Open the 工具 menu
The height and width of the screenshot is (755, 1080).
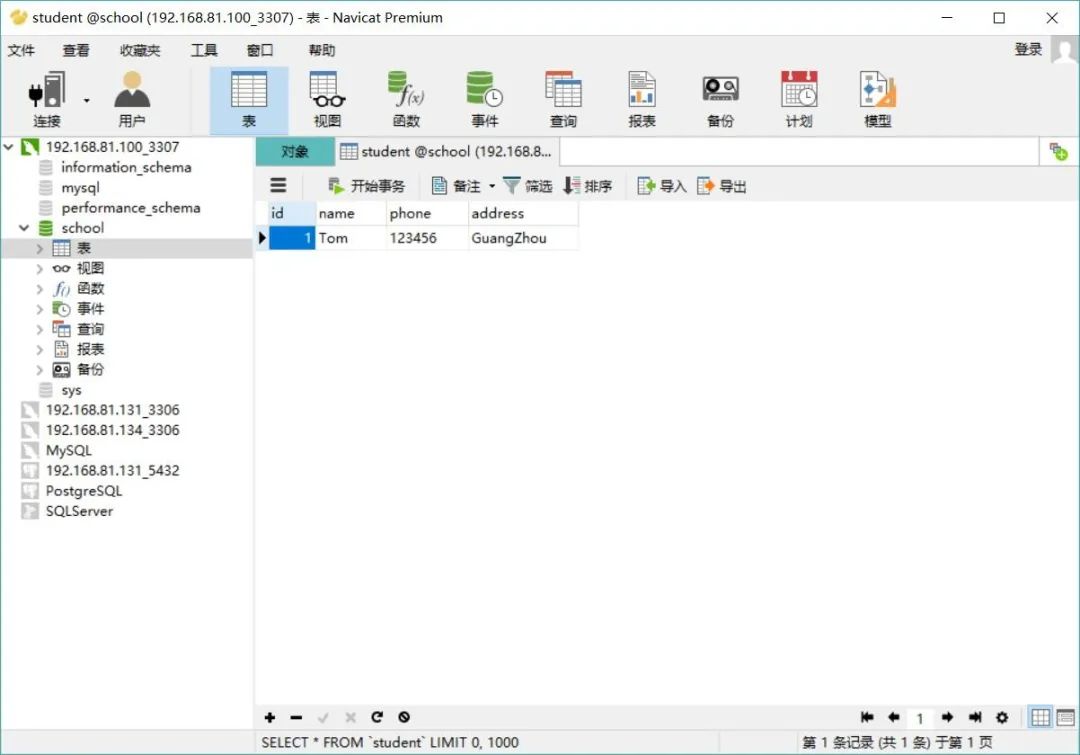coord(204,50)
